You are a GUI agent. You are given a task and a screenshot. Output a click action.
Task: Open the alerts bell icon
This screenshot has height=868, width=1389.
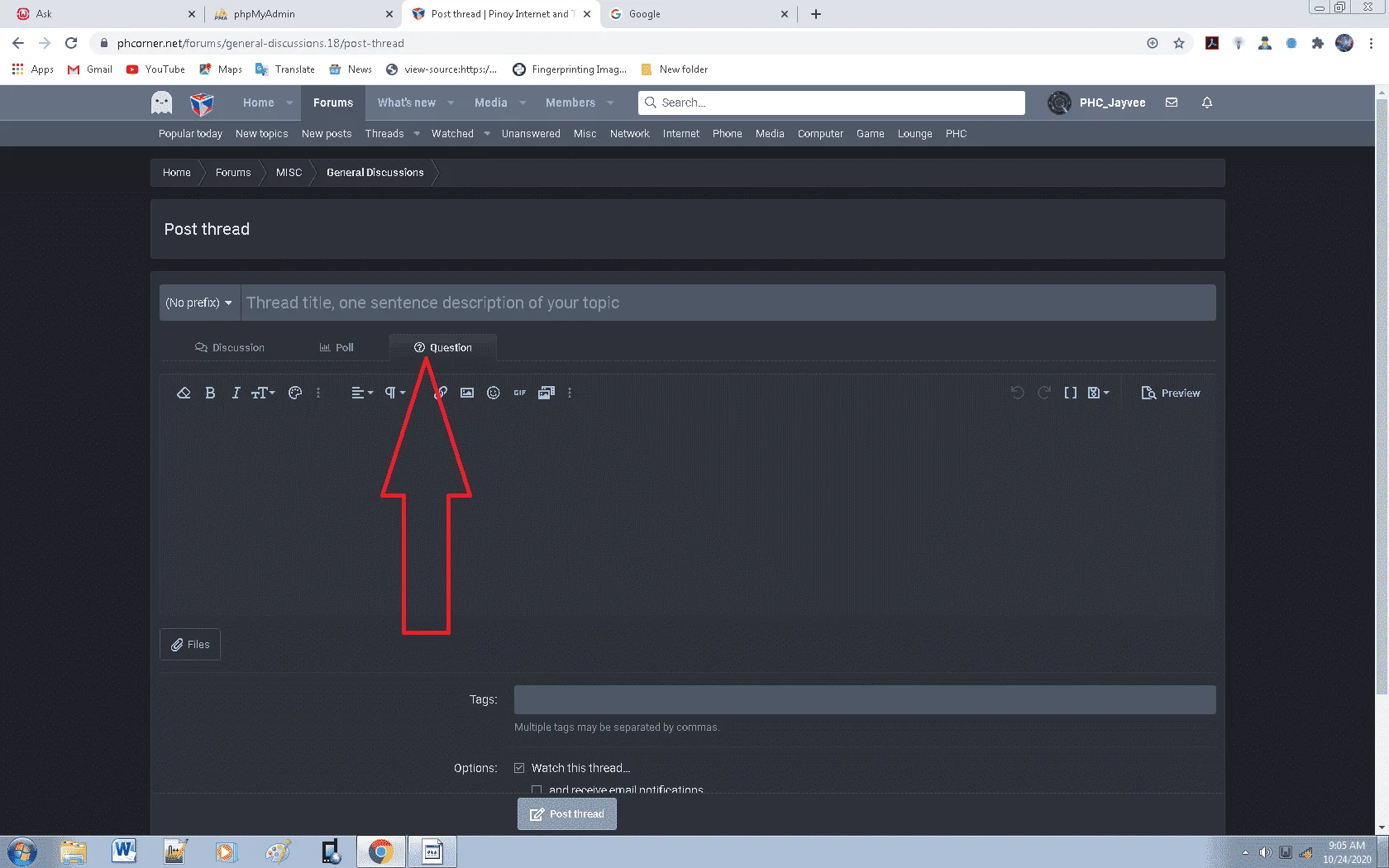[1207, 103]
